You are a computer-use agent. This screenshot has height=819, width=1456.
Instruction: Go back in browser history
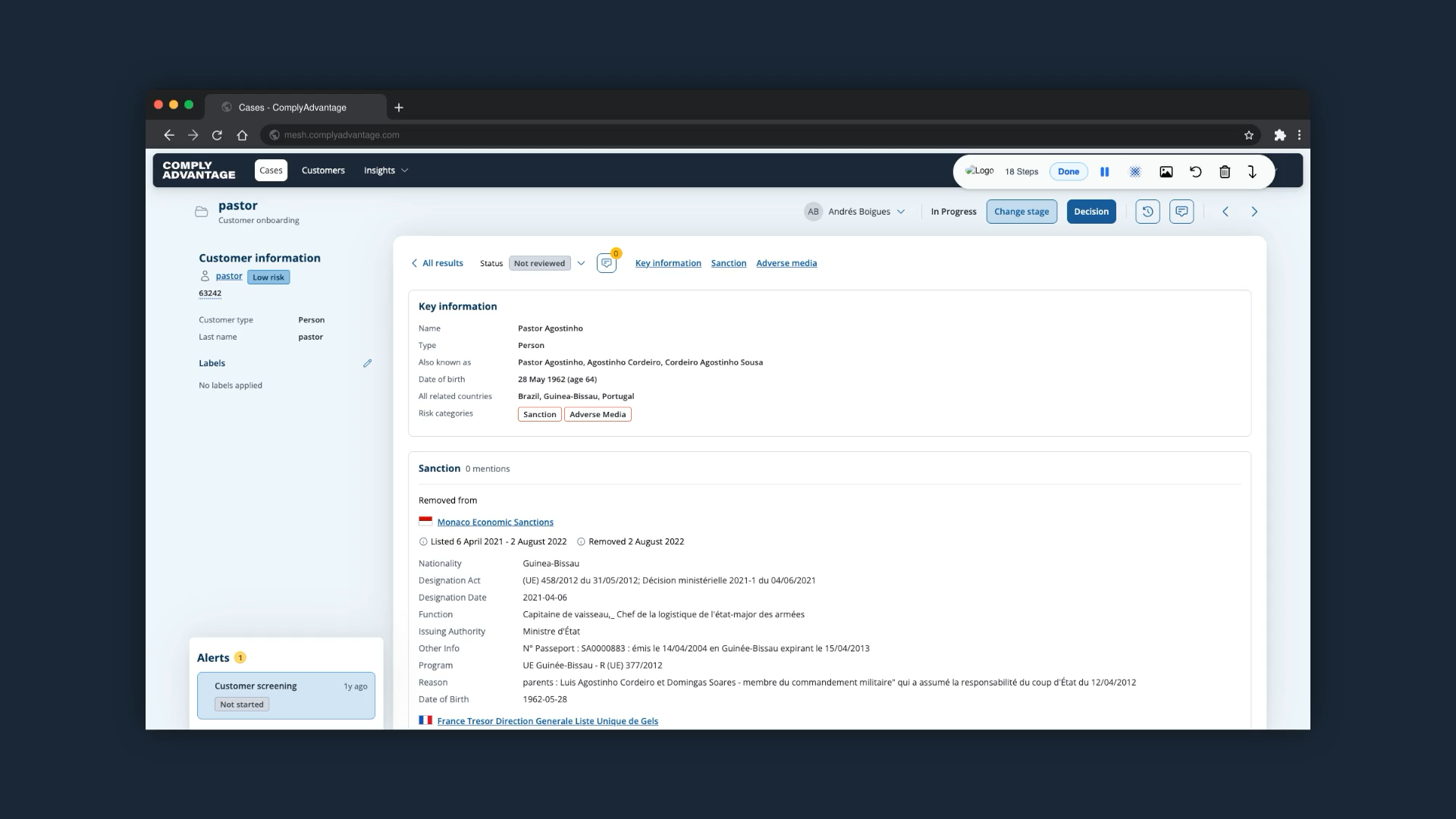pos(169,135)
